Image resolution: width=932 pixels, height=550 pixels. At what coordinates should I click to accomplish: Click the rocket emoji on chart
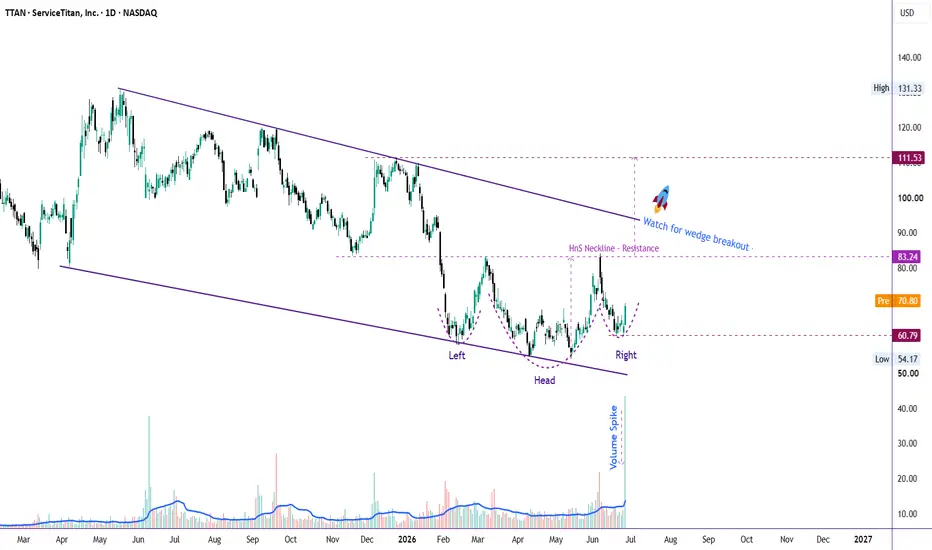661,199
